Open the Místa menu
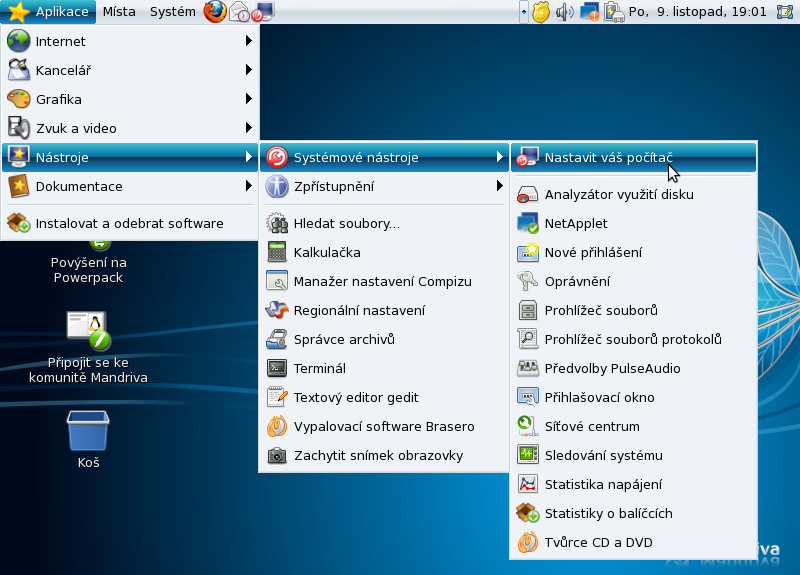Screen dimensions: 800x575 [x=119, y=12]
